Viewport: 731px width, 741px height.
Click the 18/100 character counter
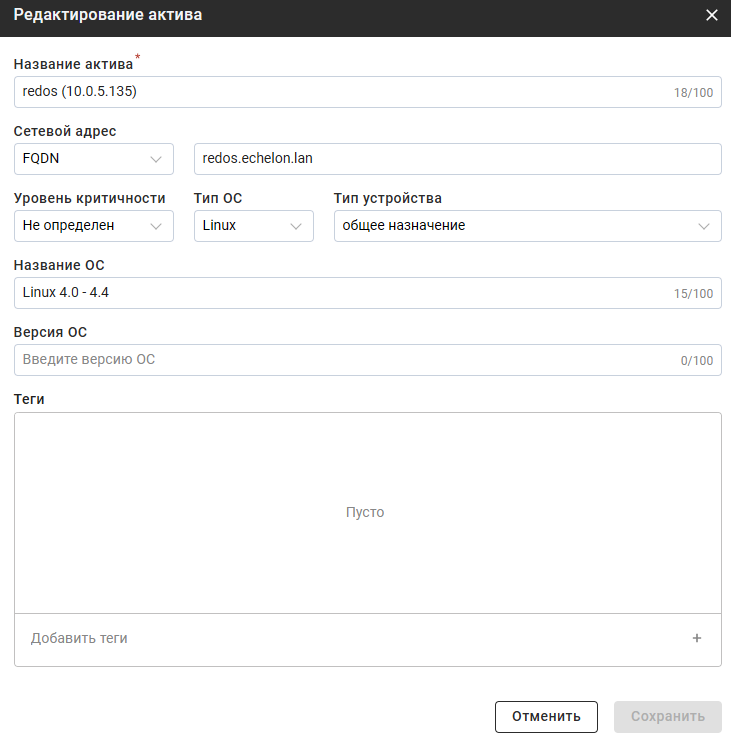693,93
